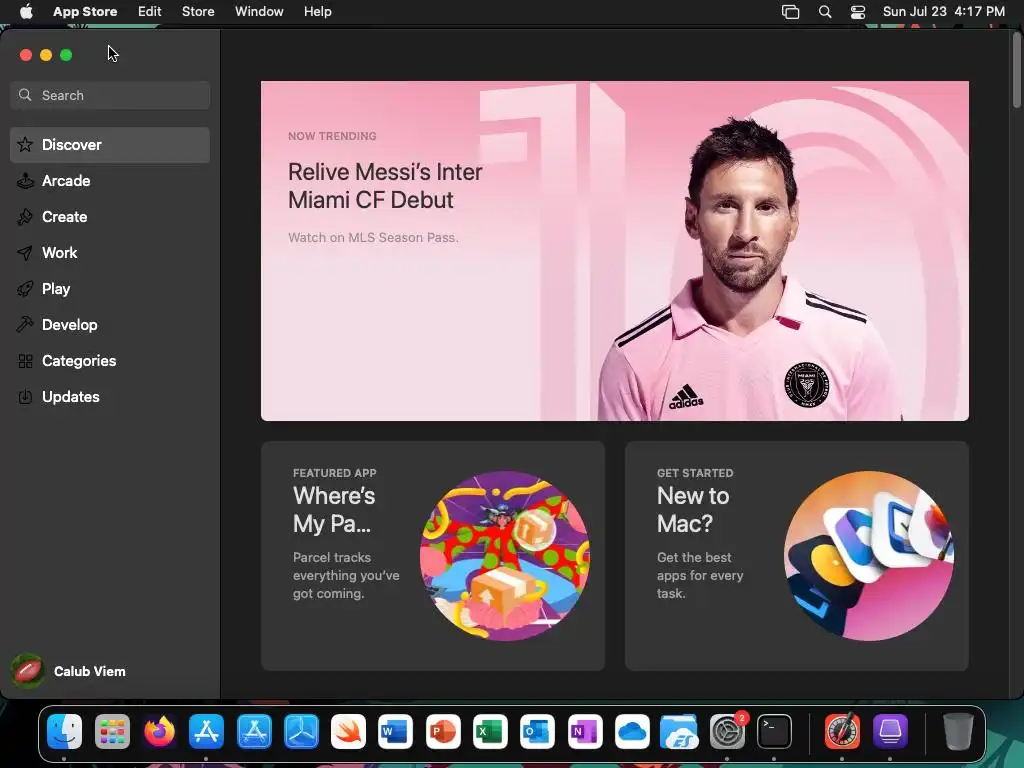Open Calub Viem account profile
1024x768 pixels.
pos(69,671)
